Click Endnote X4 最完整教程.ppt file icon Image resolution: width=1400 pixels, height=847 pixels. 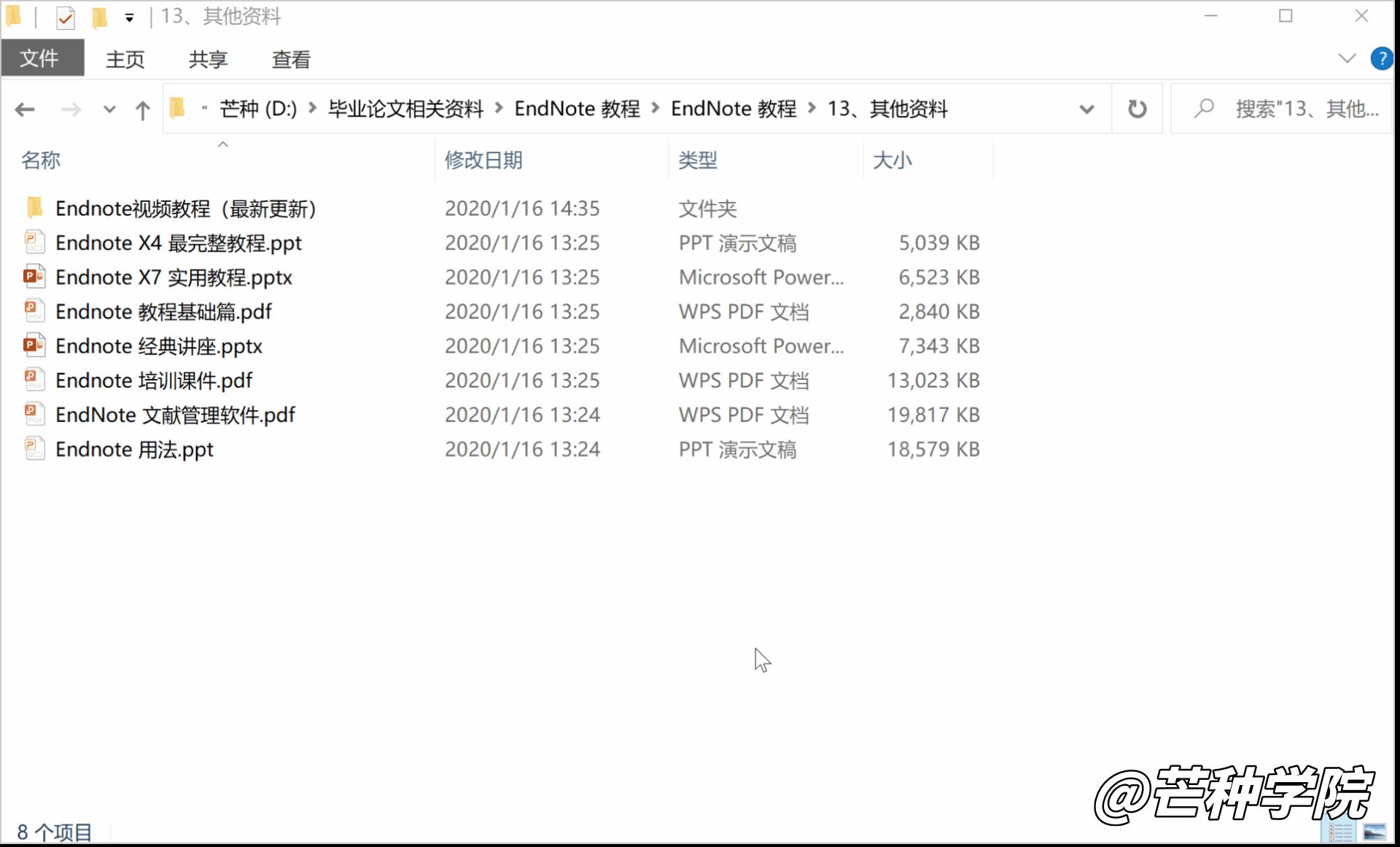pos(35,242)
